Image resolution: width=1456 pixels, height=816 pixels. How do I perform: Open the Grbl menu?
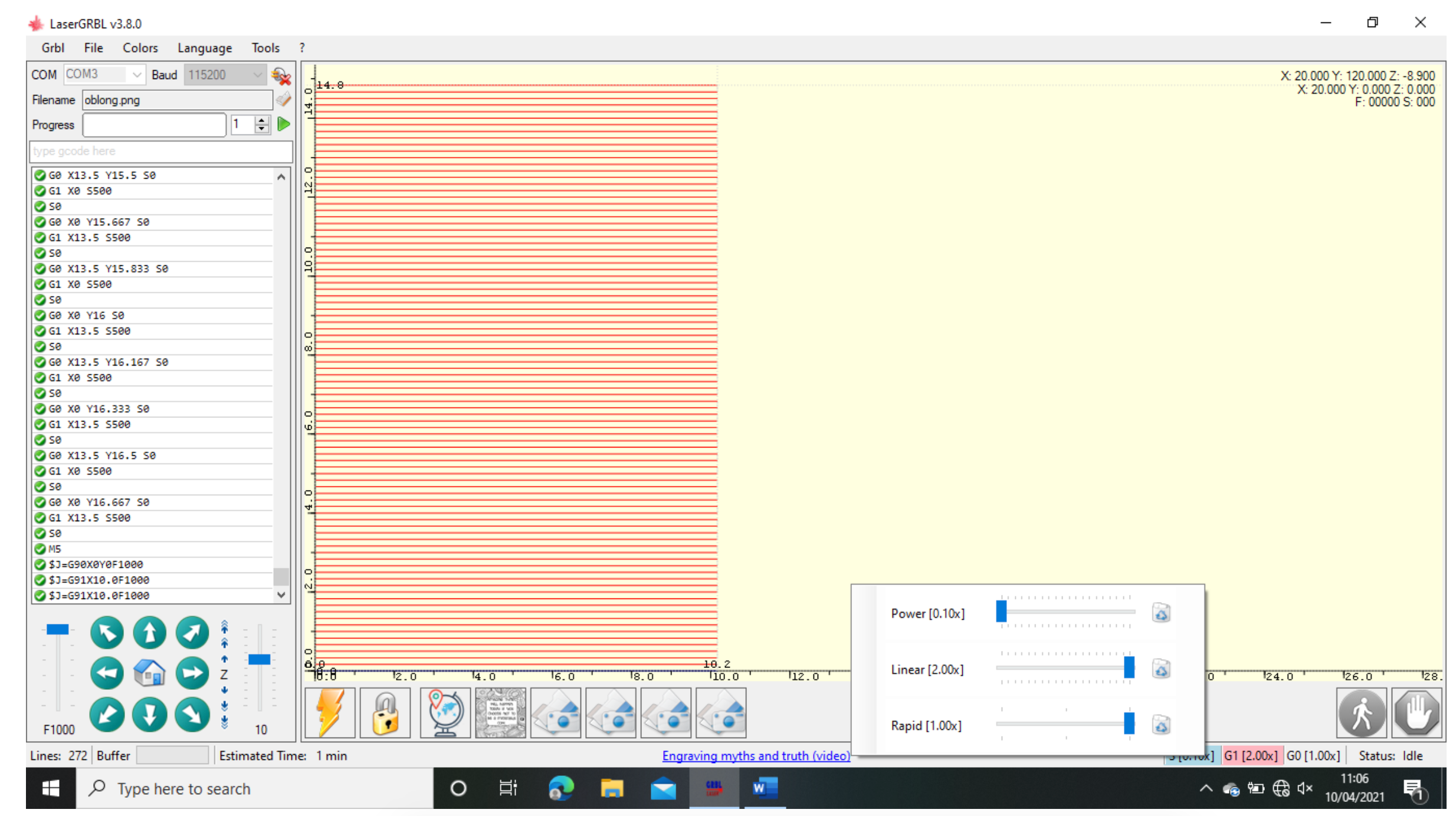53,48
